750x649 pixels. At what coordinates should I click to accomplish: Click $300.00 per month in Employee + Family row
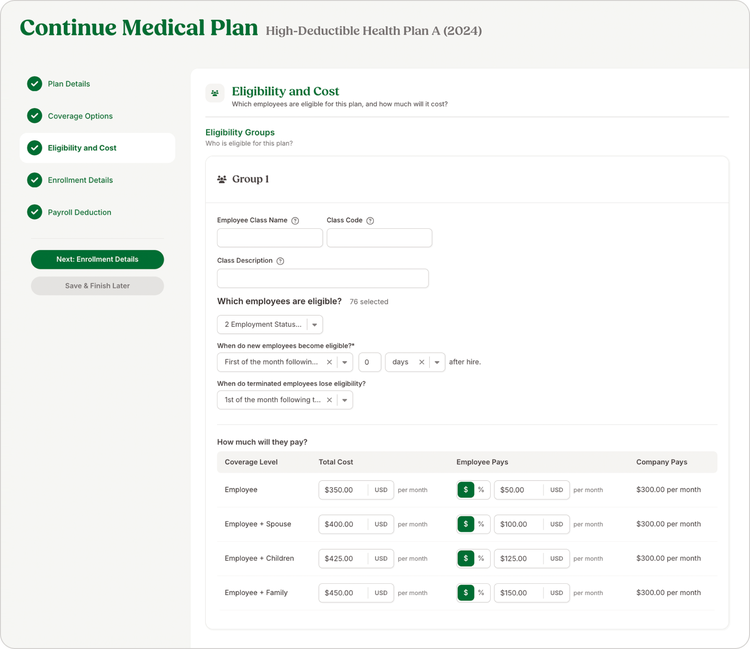pos(669,593)
